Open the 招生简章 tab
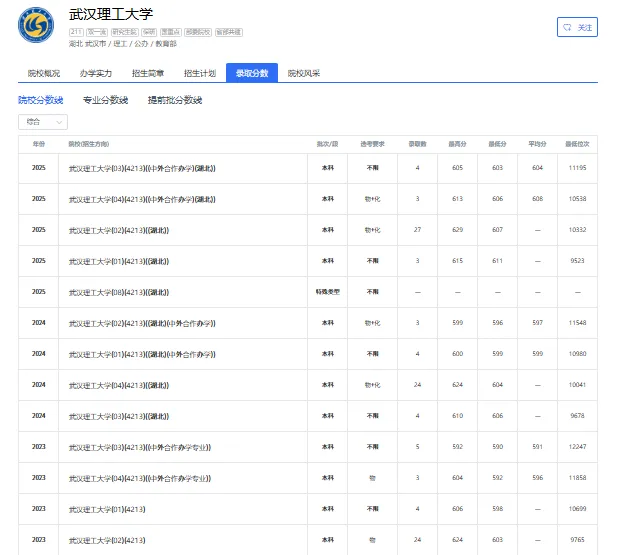The image size is (630, 555). pos(148,73)
